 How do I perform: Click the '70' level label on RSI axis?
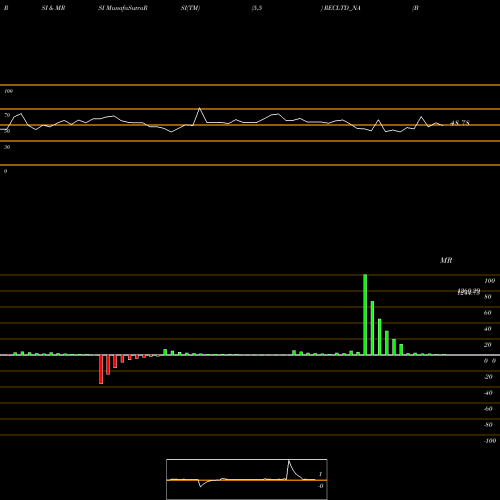(x=7, y=115)
